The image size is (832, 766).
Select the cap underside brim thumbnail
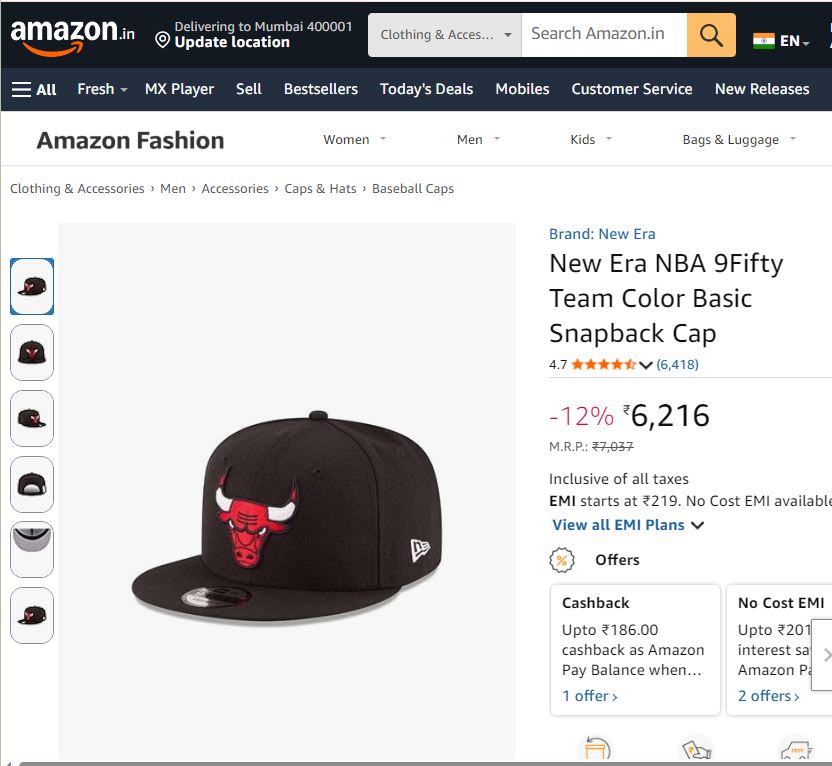pyautogui.click(x=31, y=549)
